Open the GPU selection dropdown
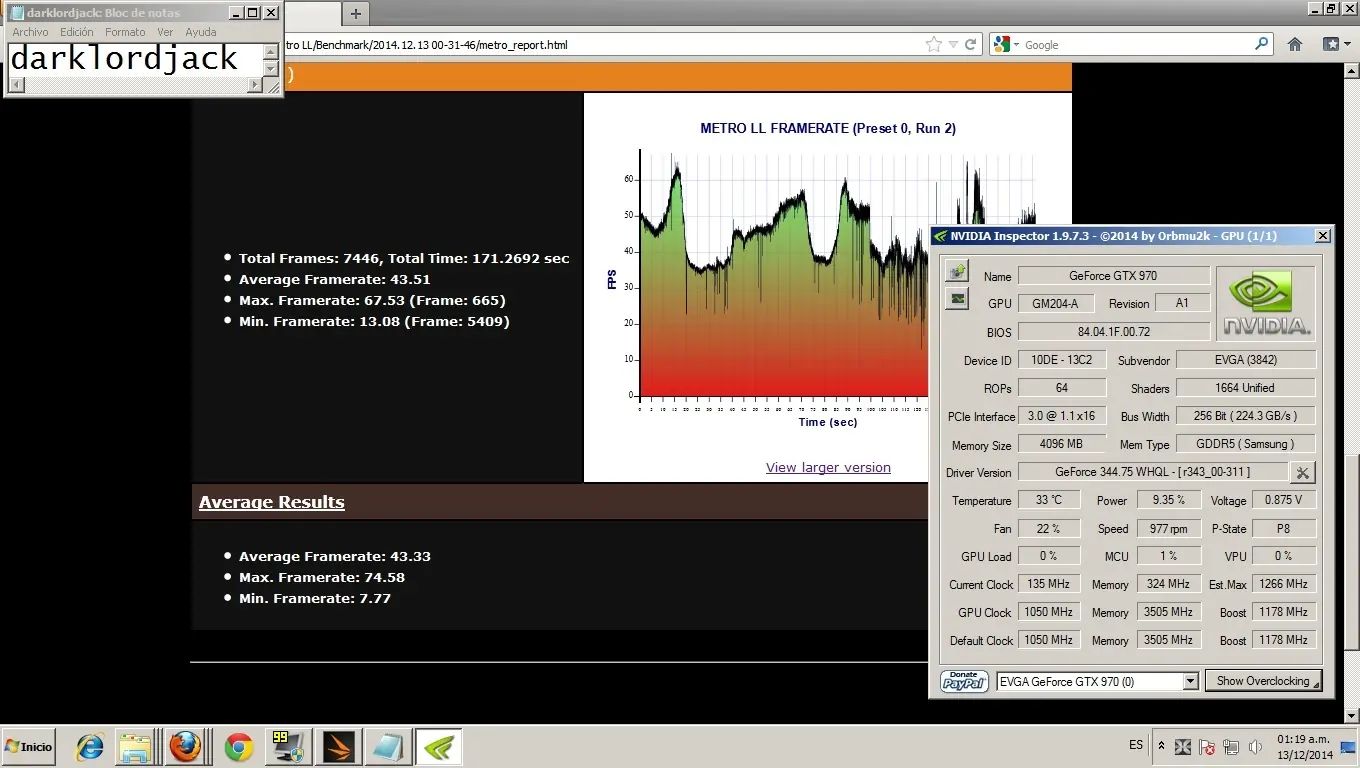Screen dimensions: 1360x768 point(1190,681)
